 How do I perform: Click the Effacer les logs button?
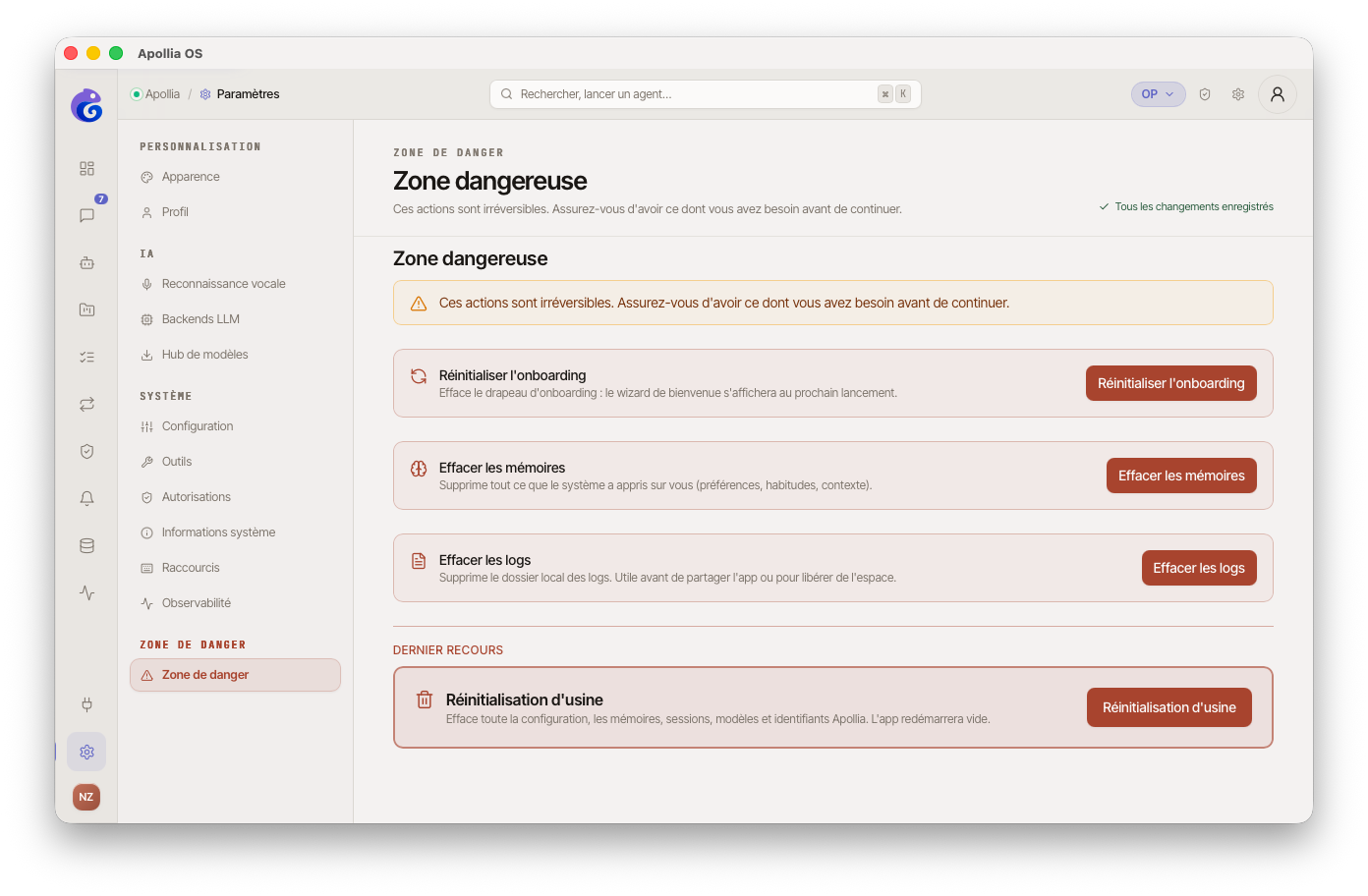(1199, 568)
